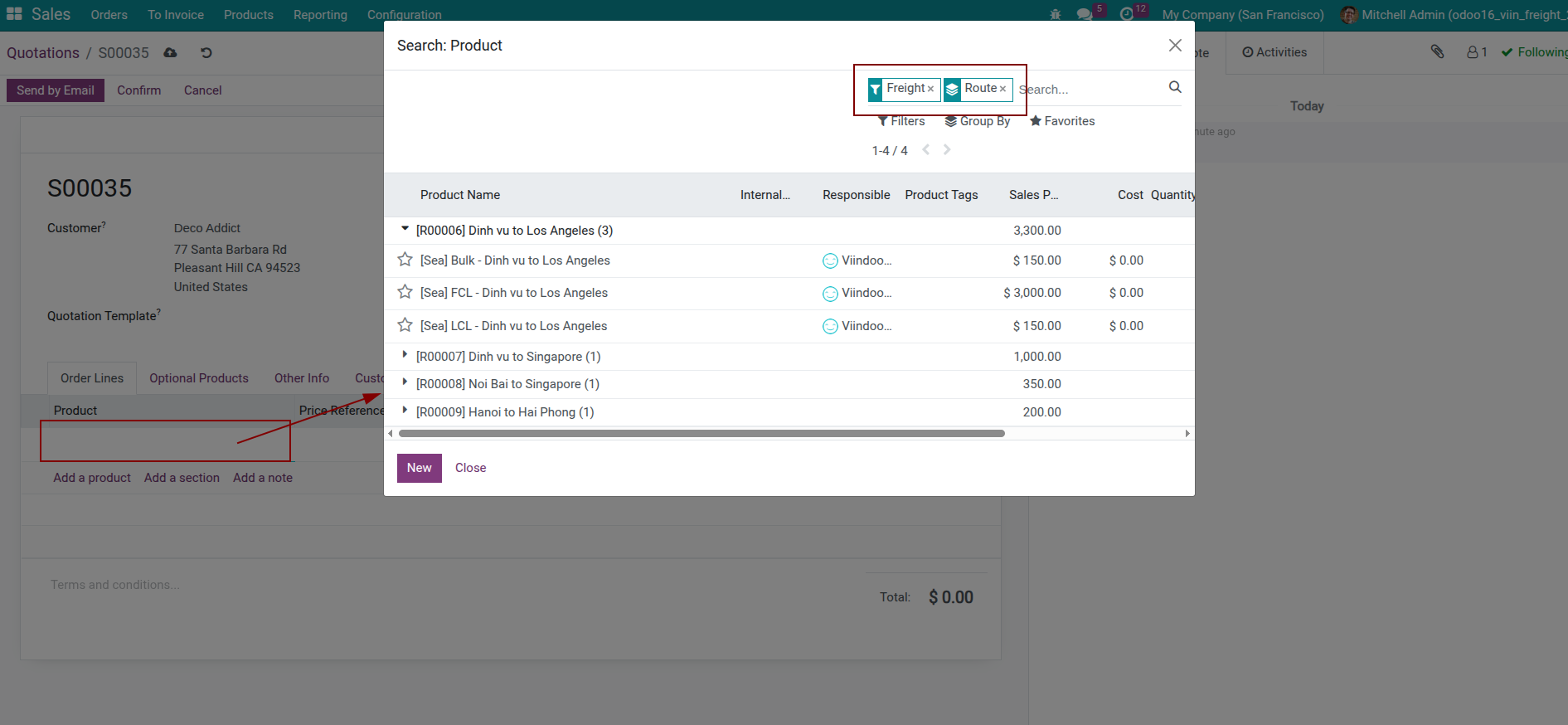
Task: Toggle favorite star for Sea Bulk product
Action: pos(405,260)
